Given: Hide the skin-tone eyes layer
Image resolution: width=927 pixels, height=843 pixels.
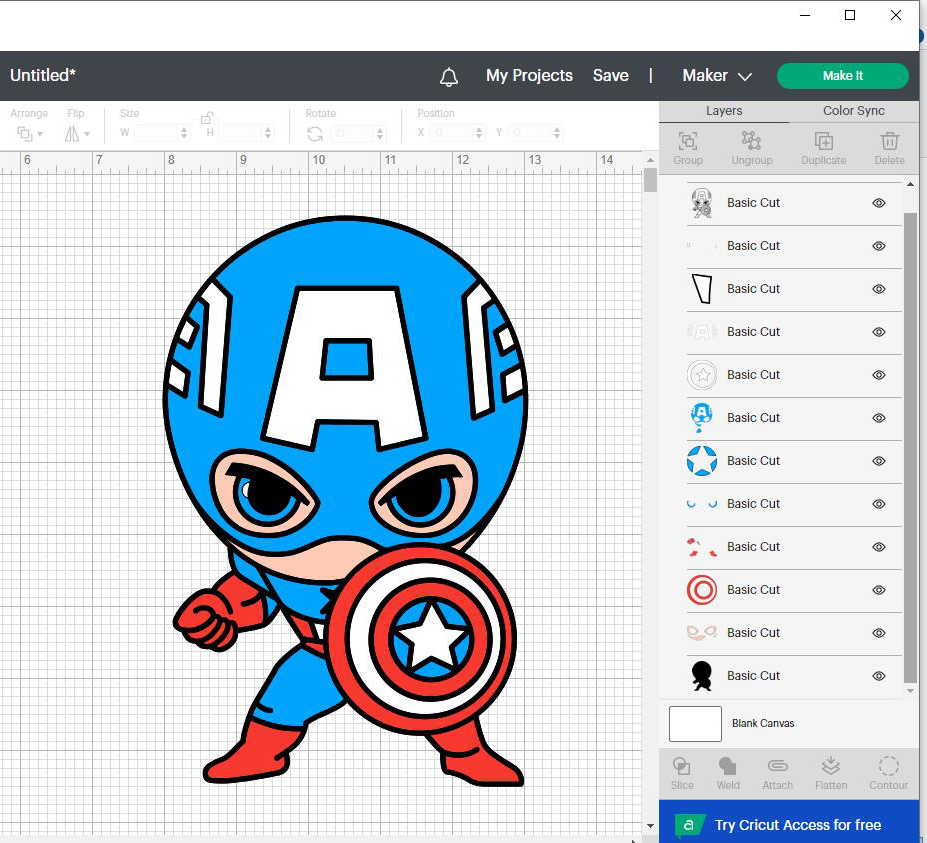Looking at the screenshot, I should [x=879, y=633].
